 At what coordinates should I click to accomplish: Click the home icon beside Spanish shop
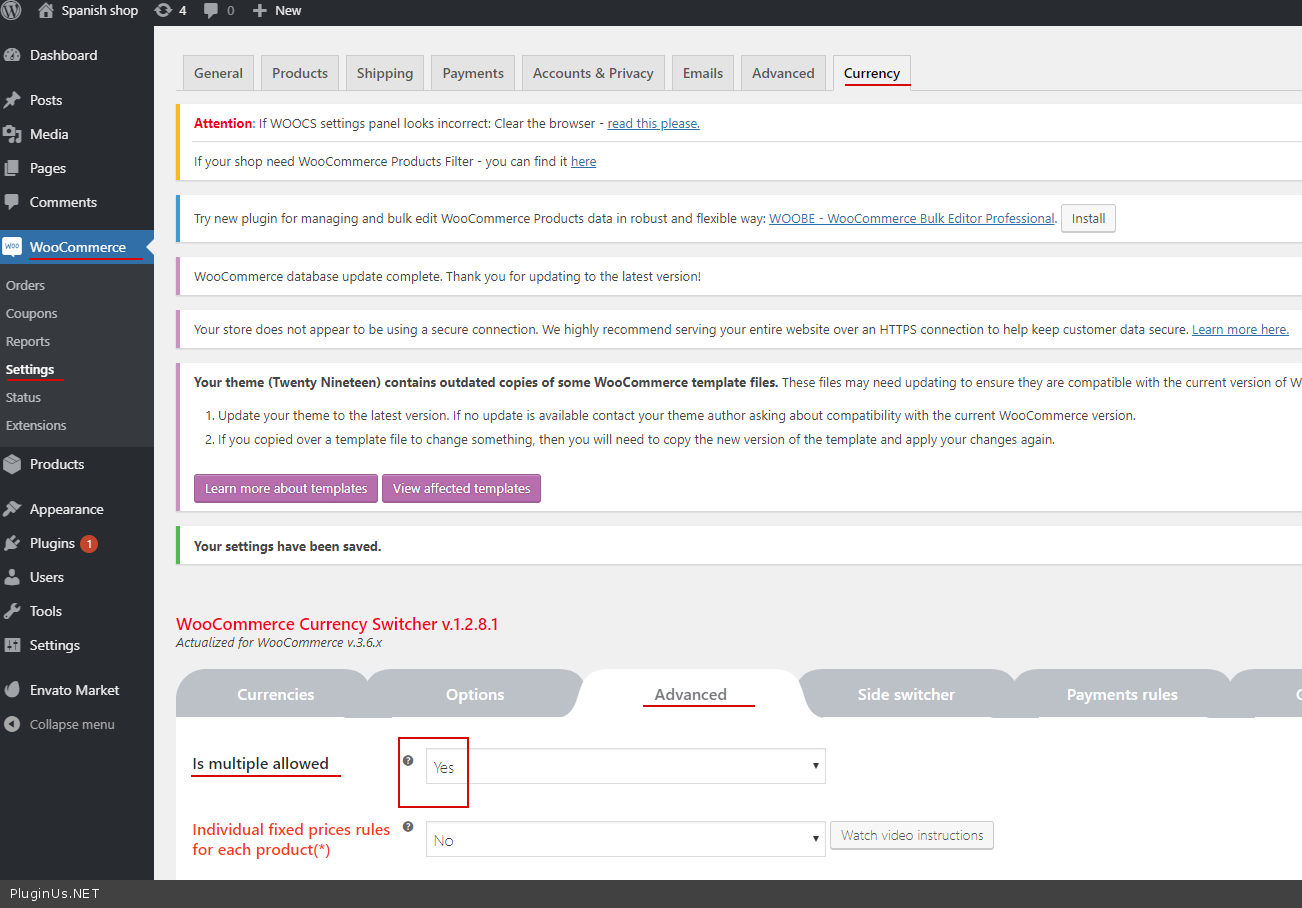[45, 10]
